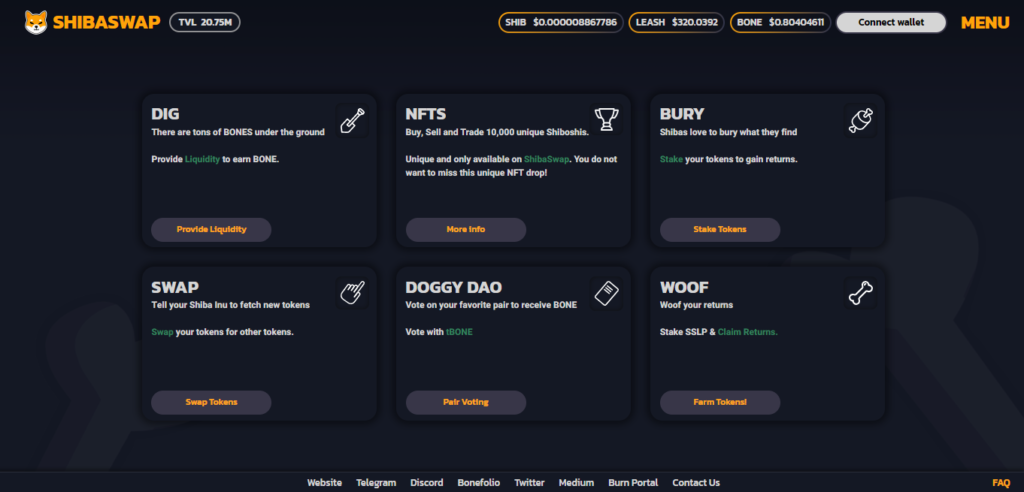1024x492 pixels.
Task: Click the SHIB price badge
Action: tap(561, 22)
